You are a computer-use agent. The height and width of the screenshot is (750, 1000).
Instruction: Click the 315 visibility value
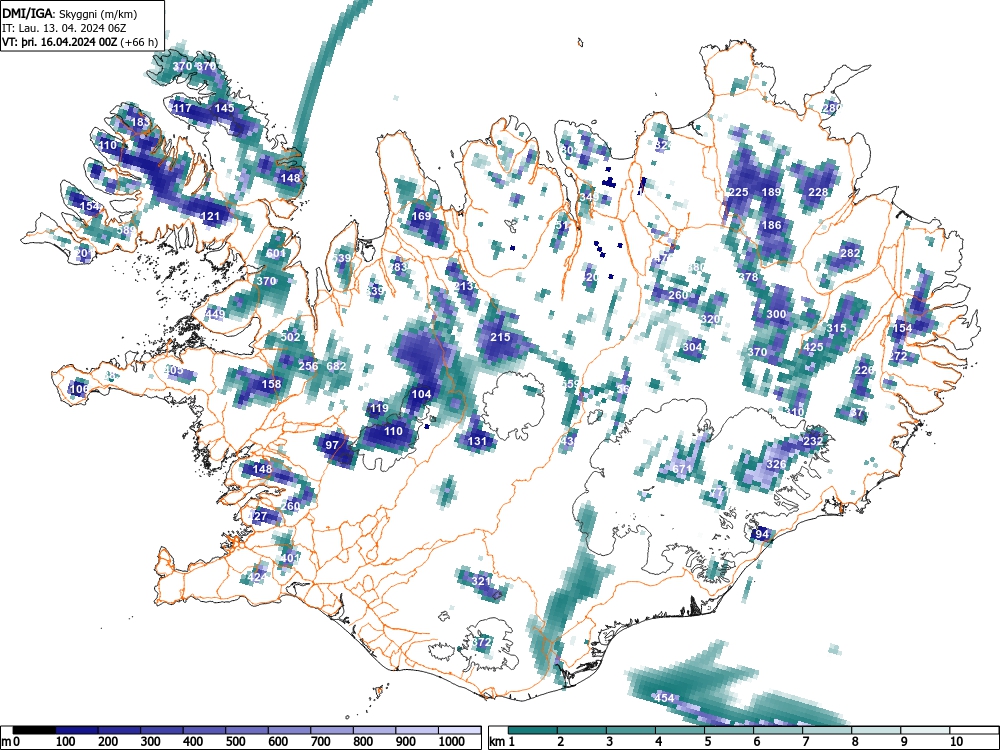(x=836, y=328)
